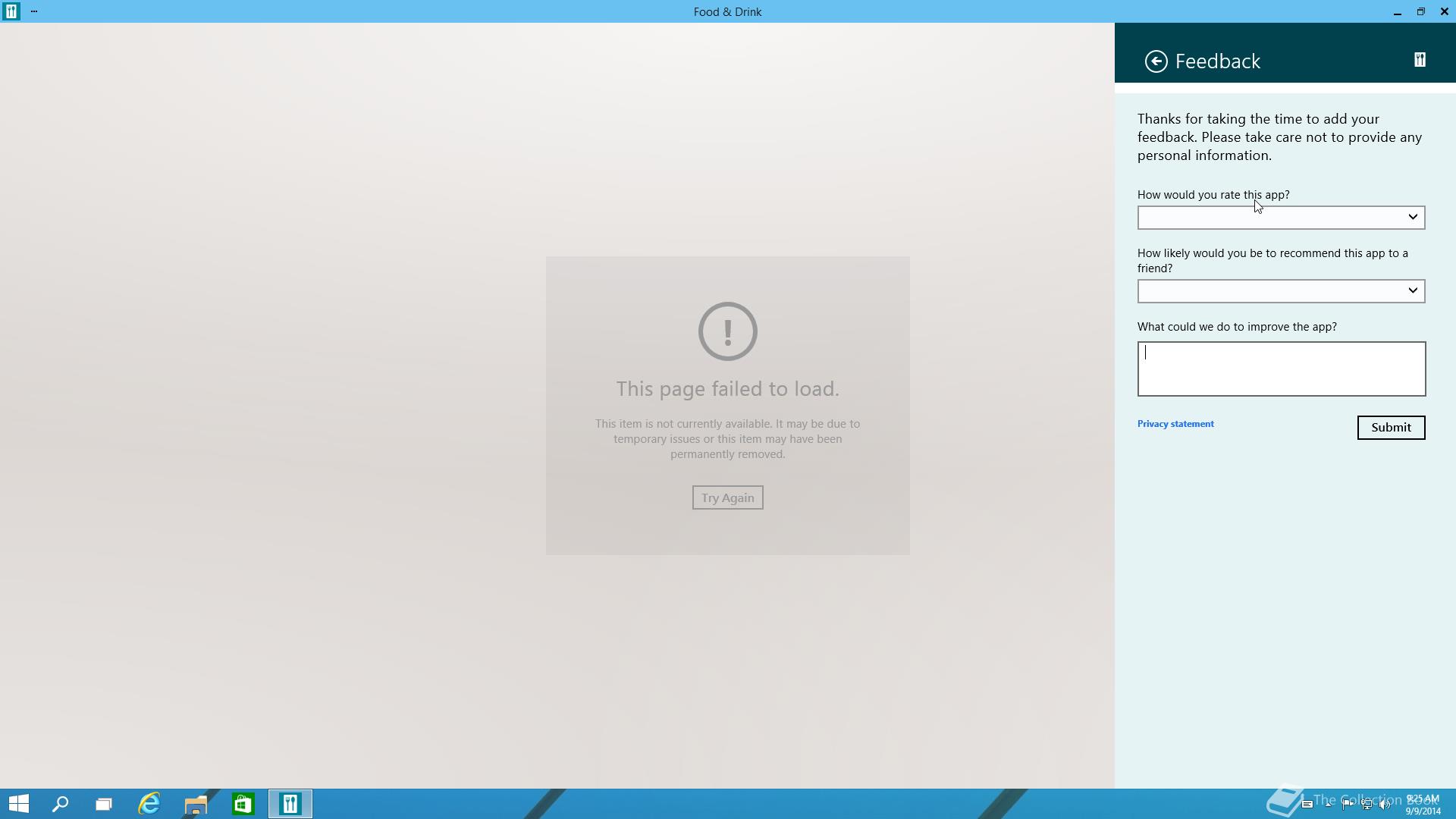Open network status tray icon

[1367, 805]
